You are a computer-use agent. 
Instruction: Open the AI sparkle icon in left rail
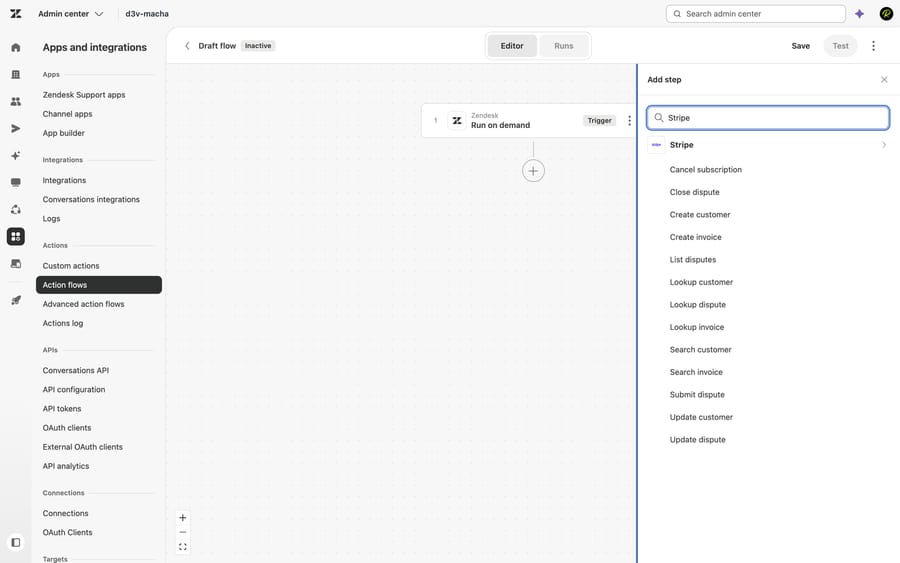click(x=15, y=156)
